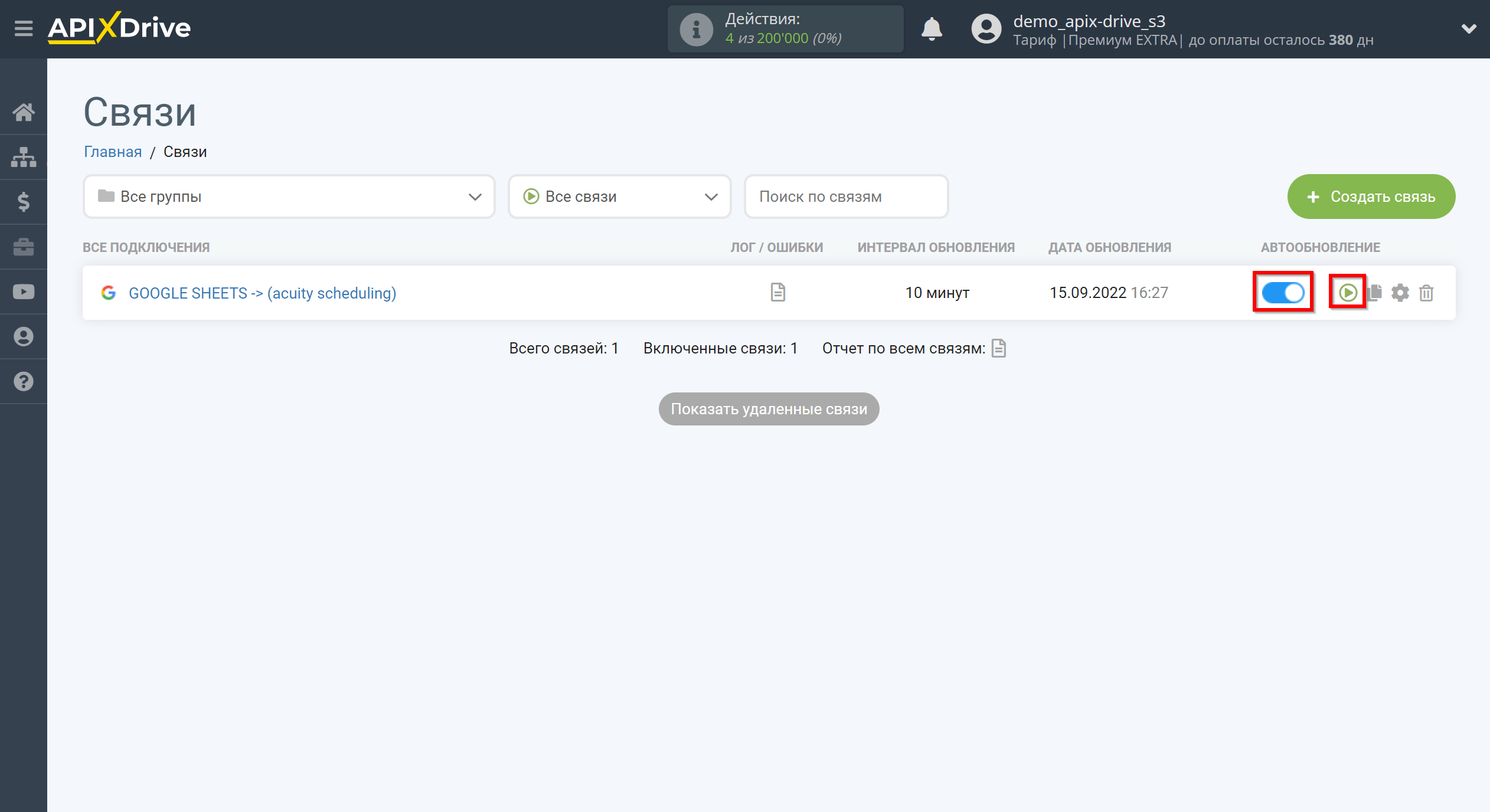Toggle auto-update switch for Google Sheets connection

1283,292
